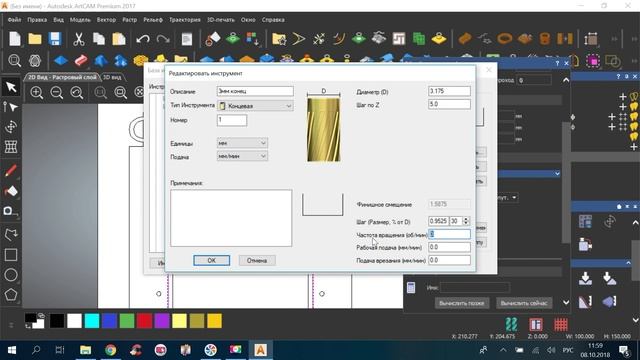Open File Explorer from the taskbar
The width and height of the screenshot is (640, 360).
coord(85,350)
